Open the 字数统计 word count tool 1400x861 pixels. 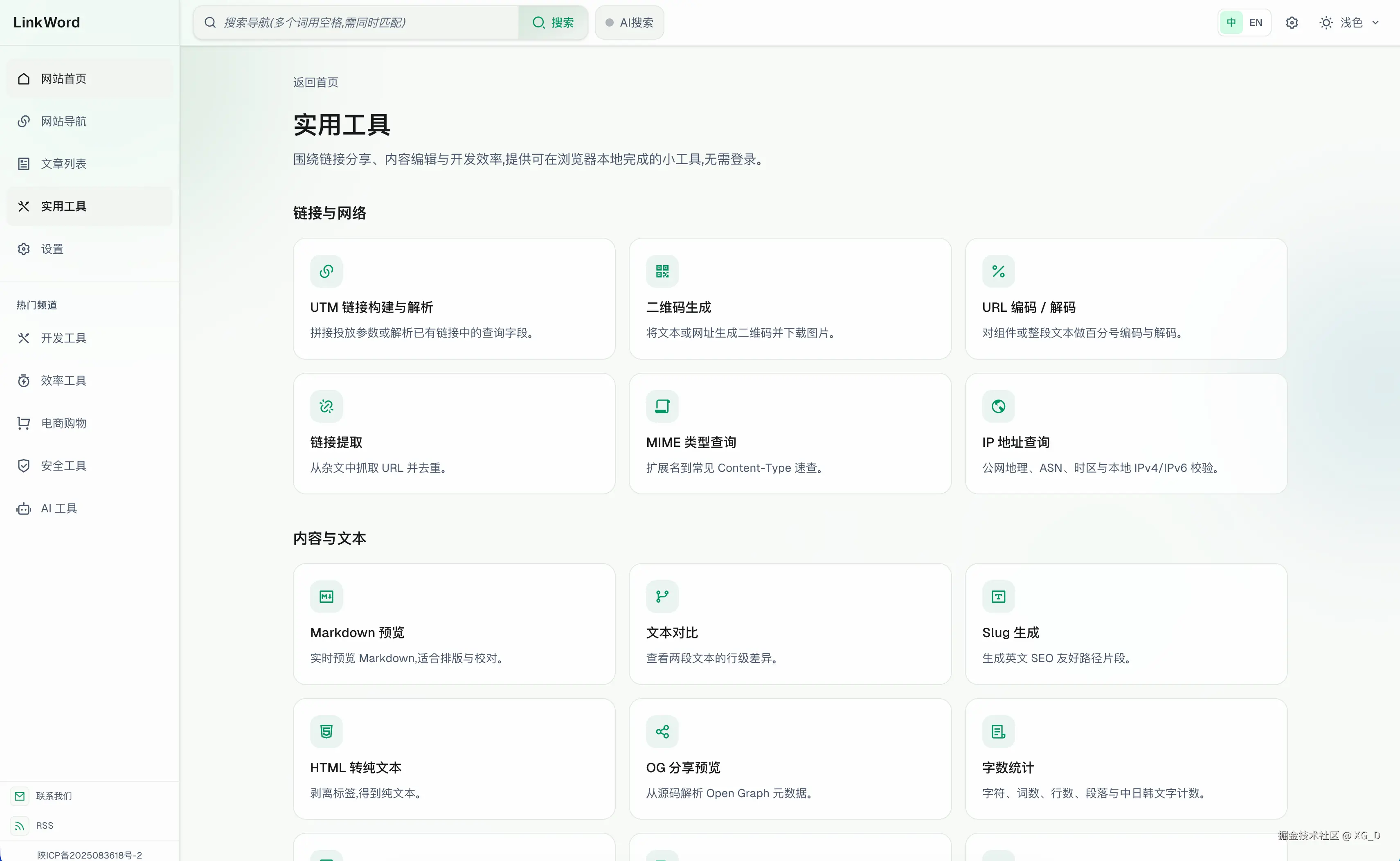[1125, 759]
